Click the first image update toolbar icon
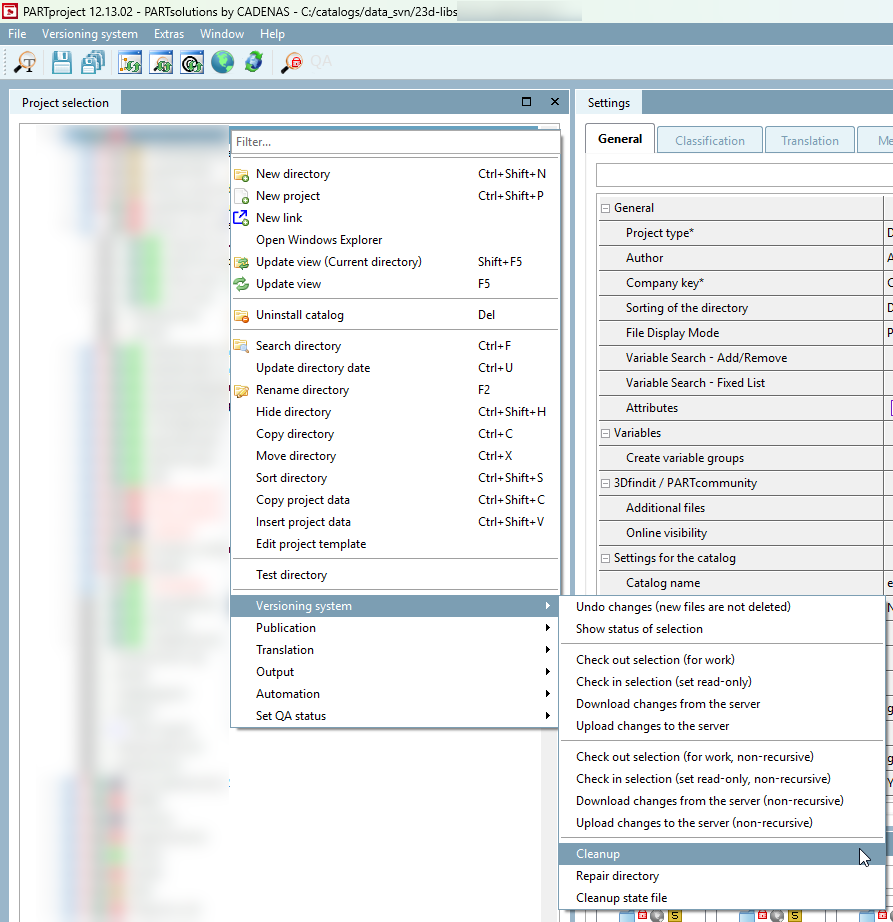 130,62
